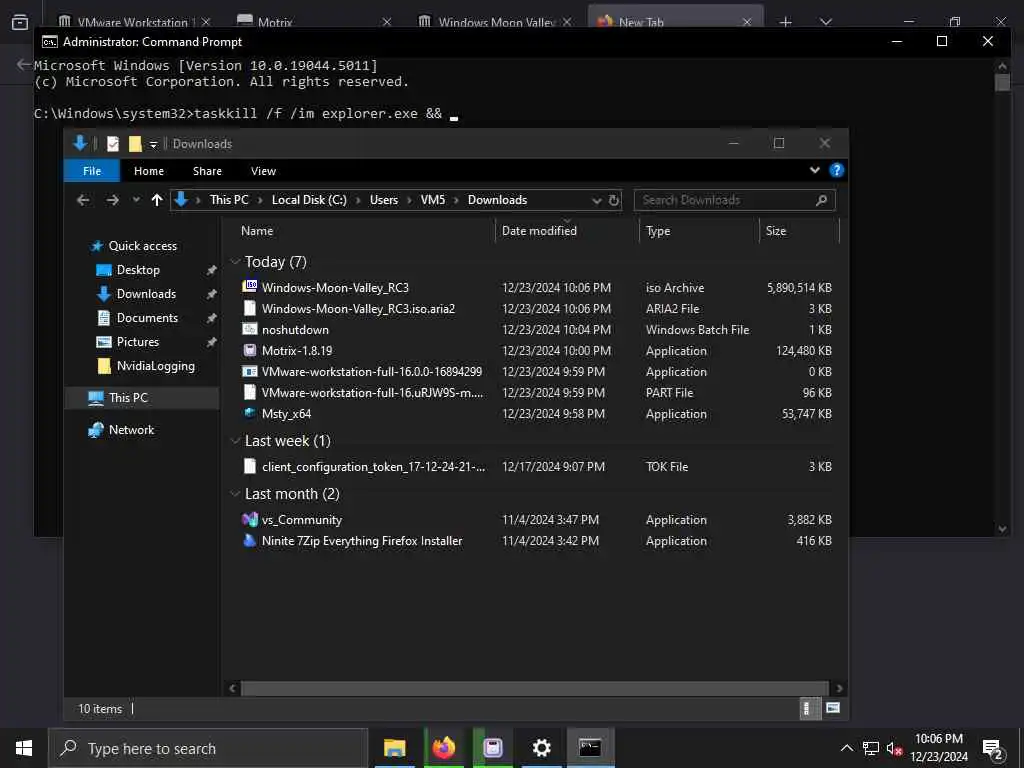Screen dimensions: 1024x768
Task: Click the Search Downloads field
Action: [x=734, y=200]
